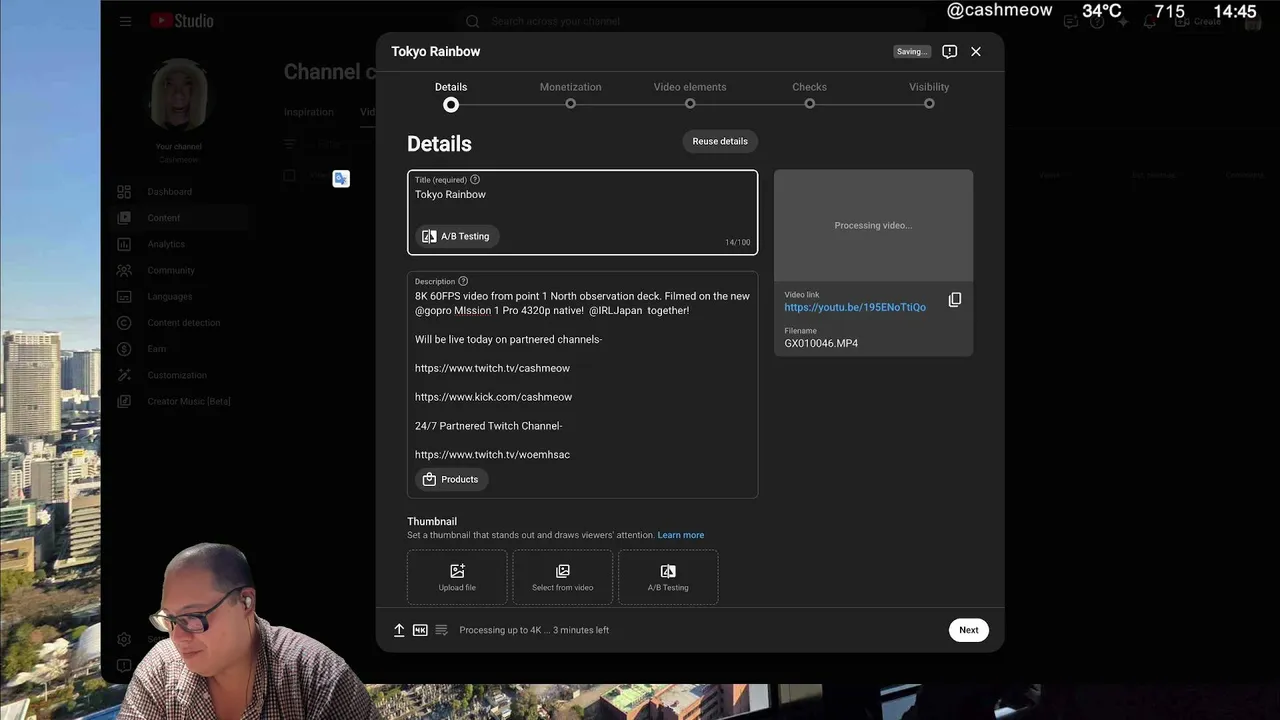Click the channel avatar picture
This screenshot has height=720, width=1280.
point(179,96)
